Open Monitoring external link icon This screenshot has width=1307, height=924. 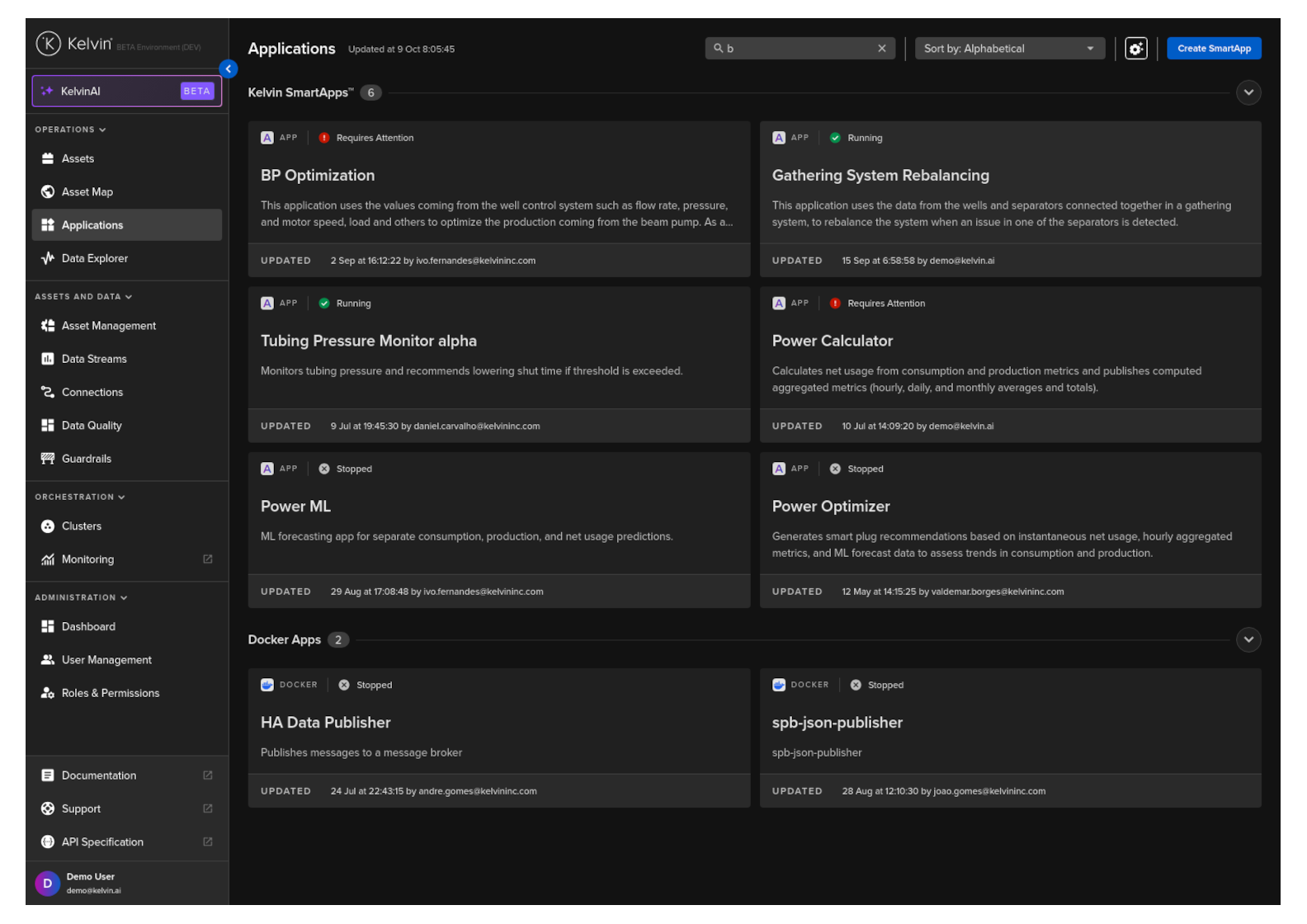(x=208, y=559)
